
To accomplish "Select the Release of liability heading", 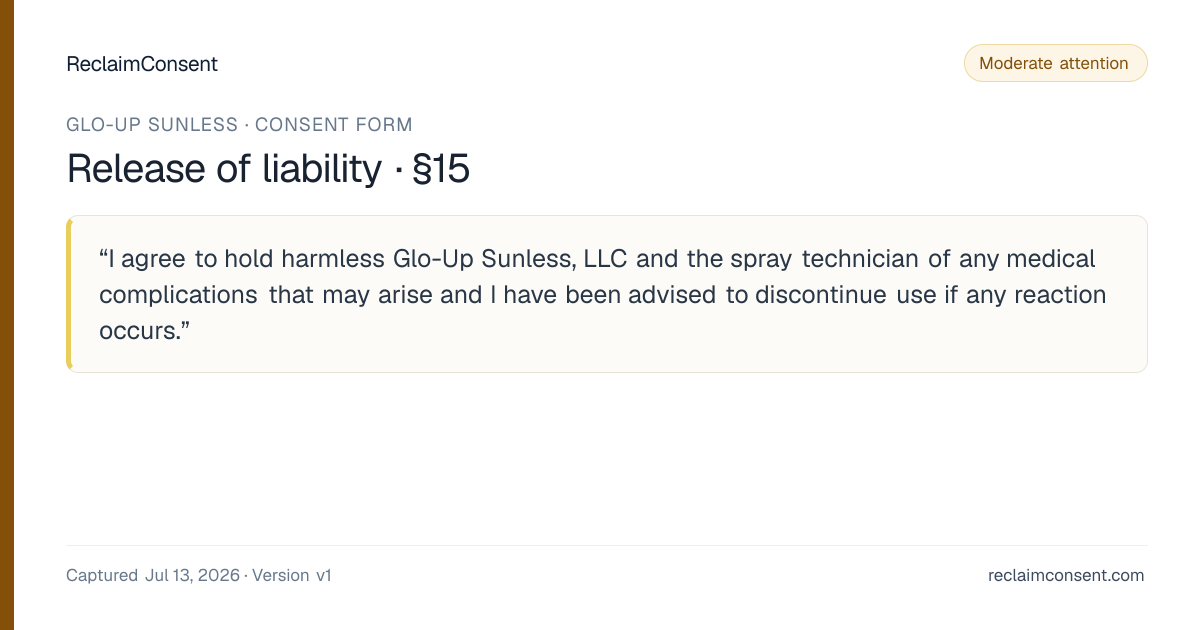I will point(224,169).
